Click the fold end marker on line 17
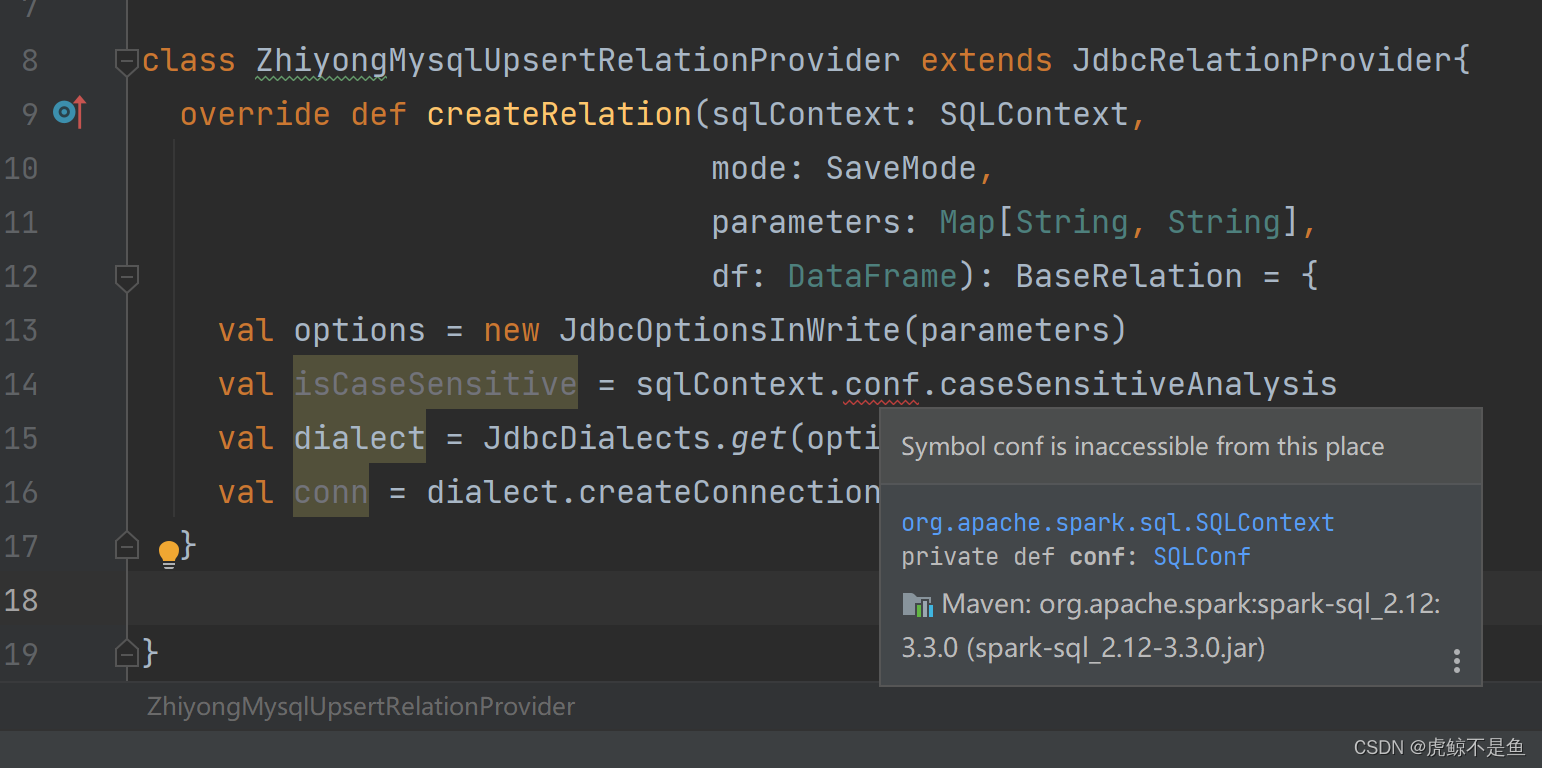1542x768 pixels. tap(126, 547)
